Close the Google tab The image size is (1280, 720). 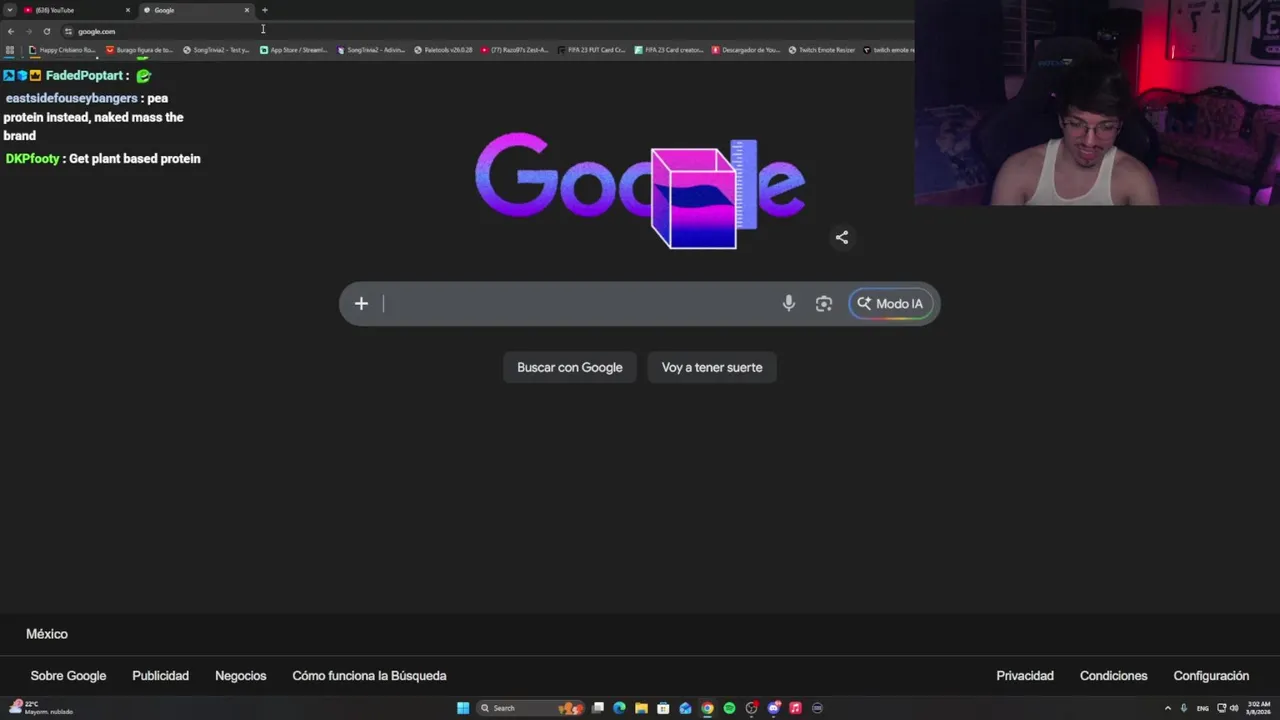point(247,10)
